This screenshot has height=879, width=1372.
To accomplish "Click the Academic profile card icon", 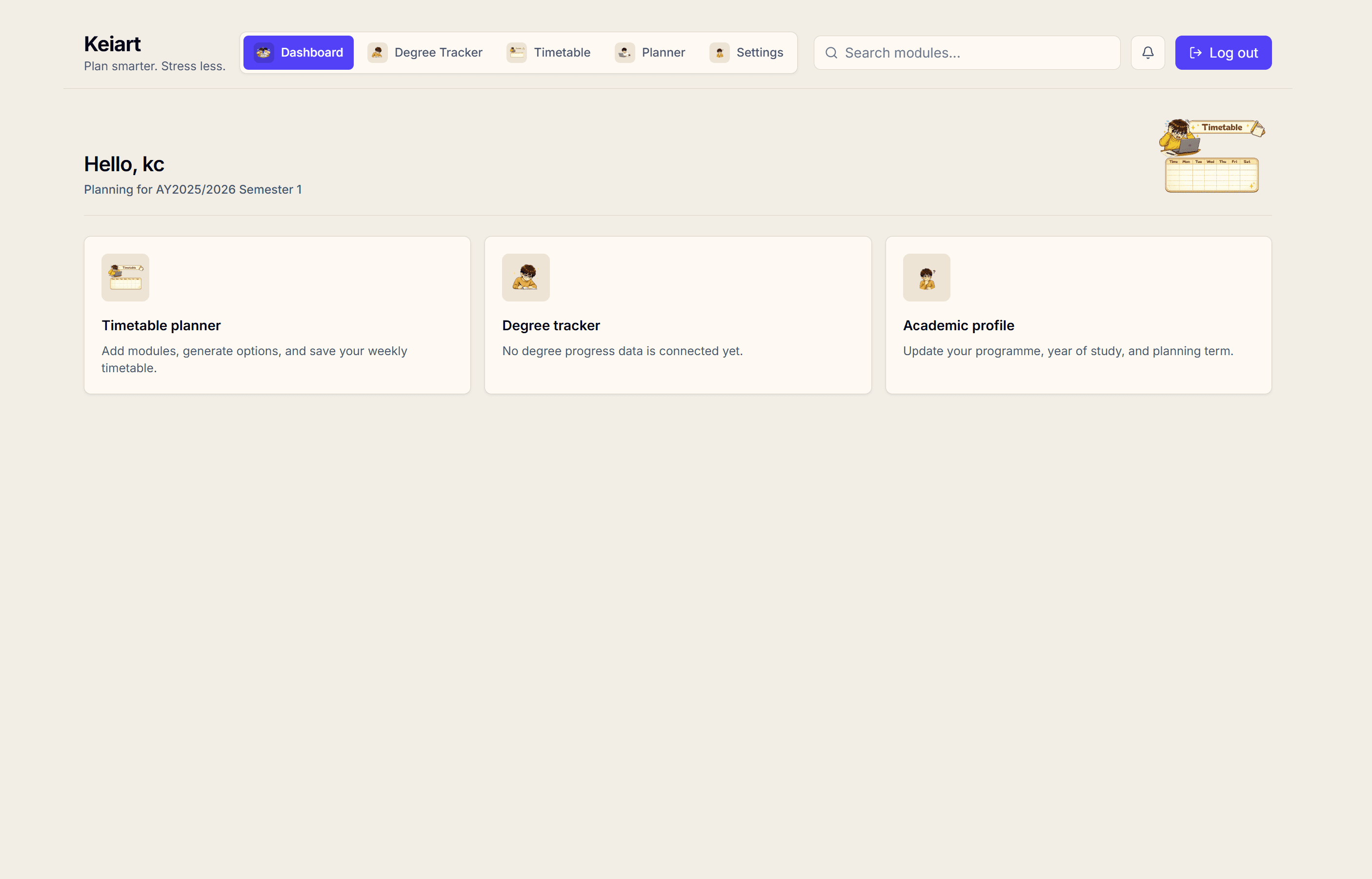I will 927,278.
